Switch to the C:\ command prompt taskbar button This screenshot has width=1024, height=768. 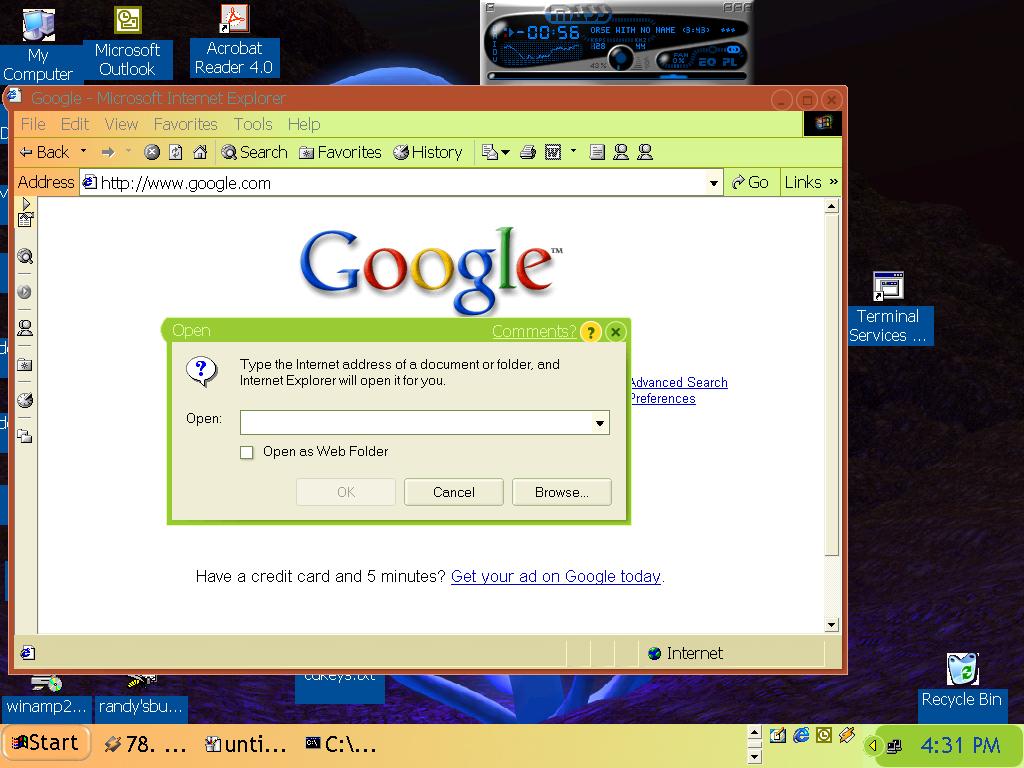click(340, 744)
